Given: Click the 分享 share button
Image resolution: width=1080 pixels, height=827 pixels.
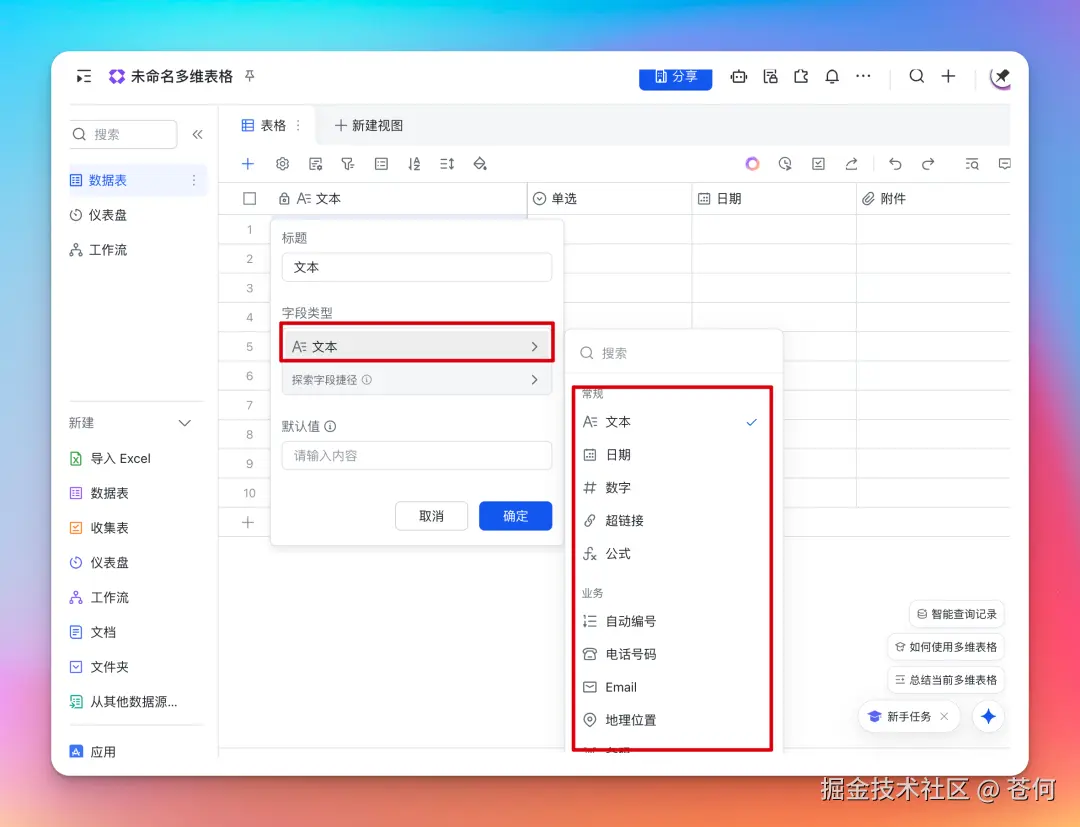Looking at the screenshot, I should pos(675,76).
